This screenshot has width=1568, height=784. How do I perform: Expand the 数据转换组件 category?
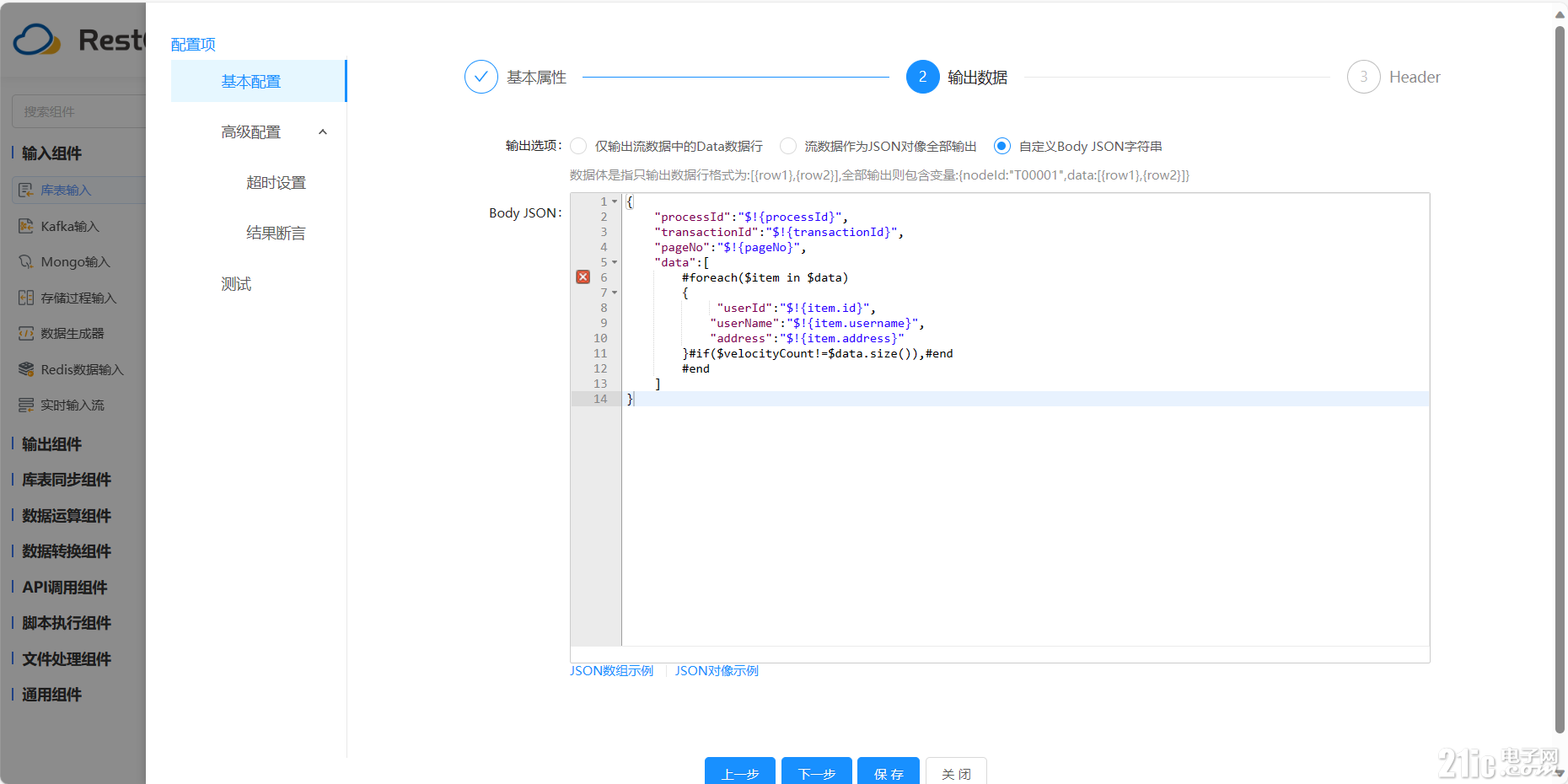66,550
